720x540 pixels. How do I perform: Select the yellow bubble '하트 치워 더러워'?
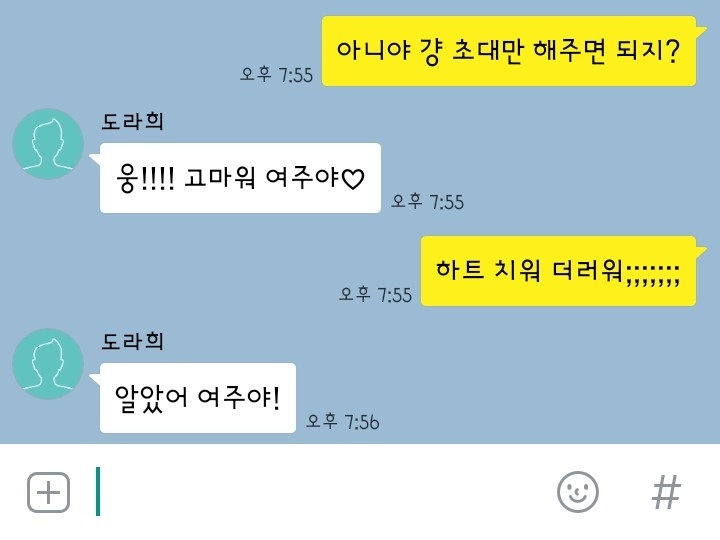pos(558,271)
